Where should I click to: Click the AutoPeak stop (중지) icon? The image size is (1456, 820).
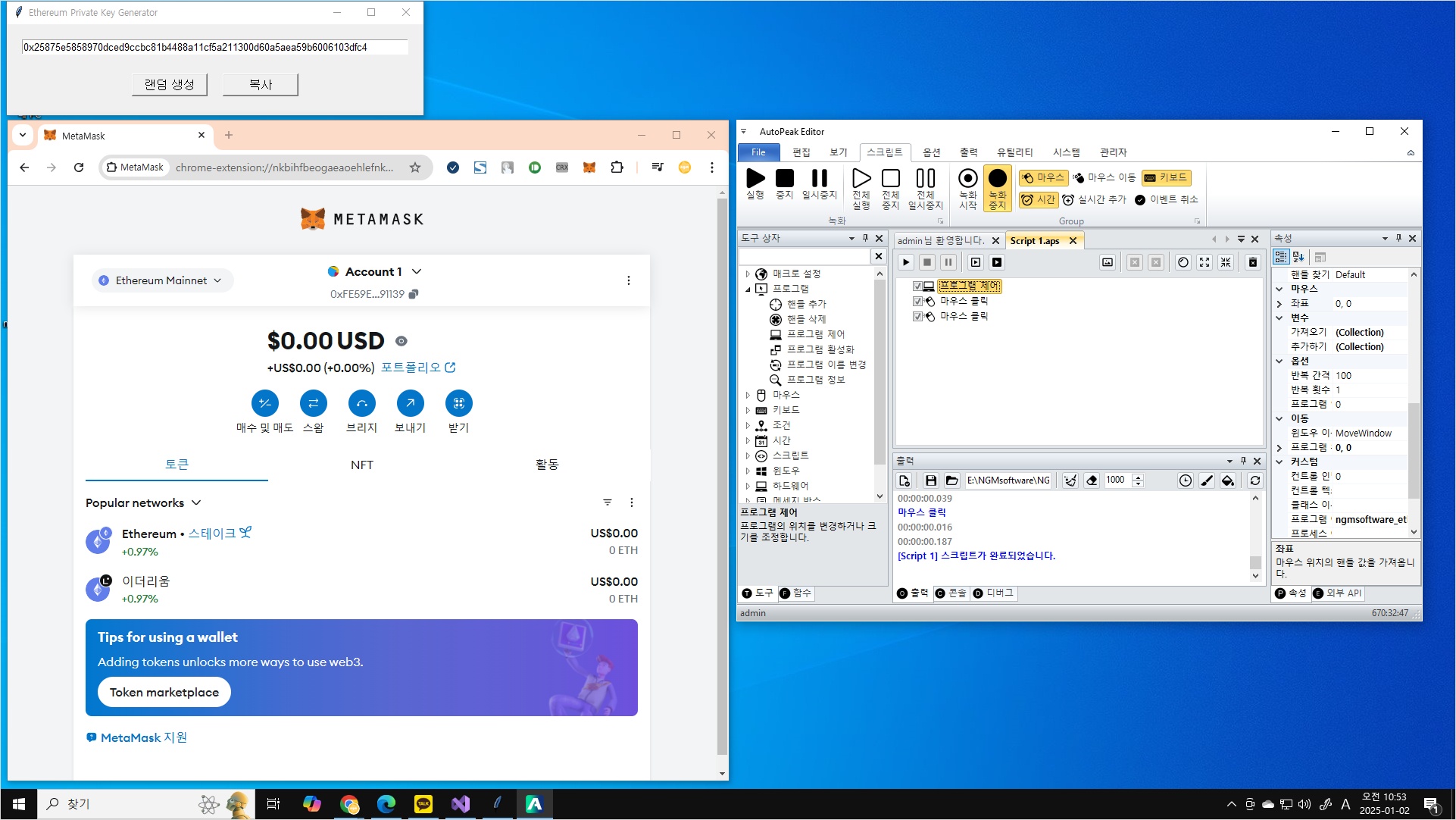point(785,178)
